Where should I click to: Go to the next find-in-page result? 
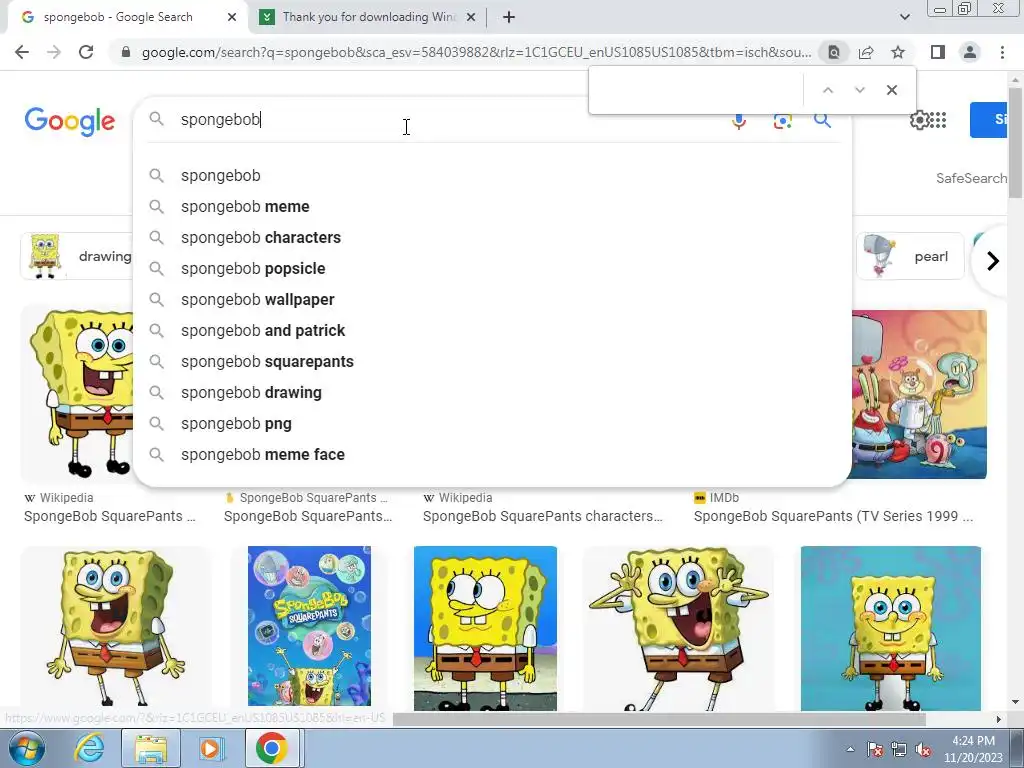859,90
